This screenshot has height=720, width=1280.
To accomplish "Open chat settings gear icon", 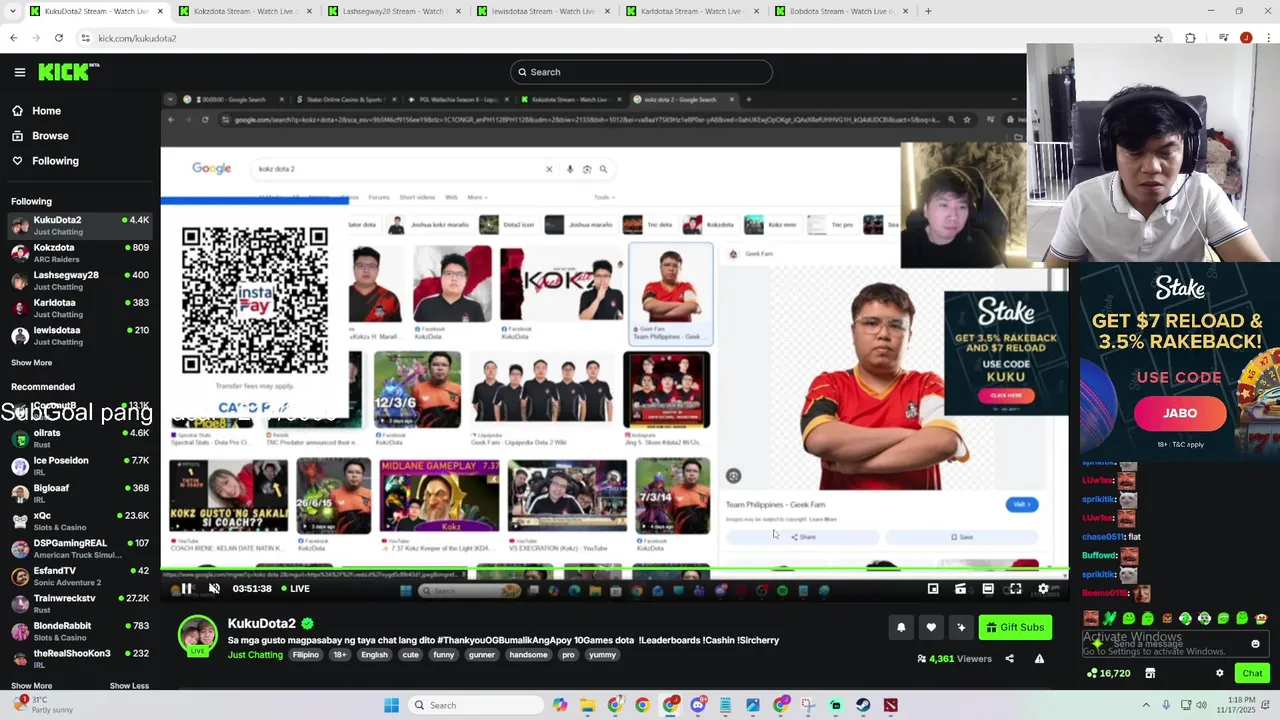I will 1219,673.
